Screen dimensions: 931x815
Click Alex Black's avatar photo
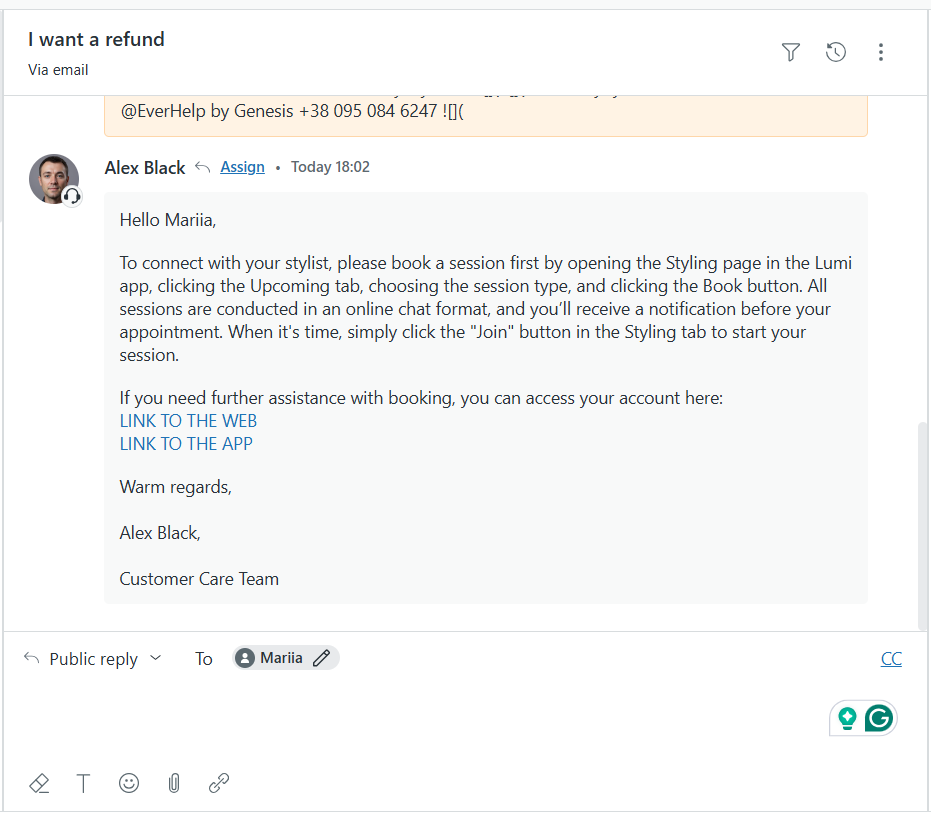pos(54,179)
